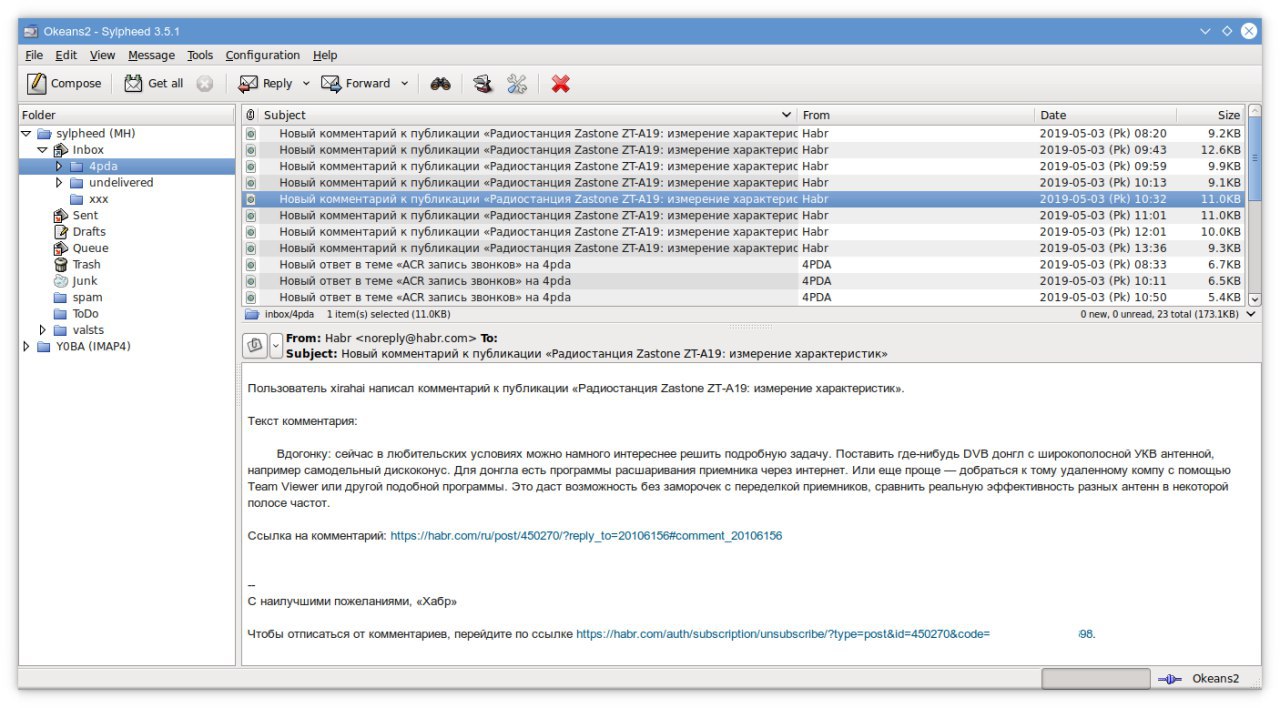Click the undelivered folder icon
This screenshot has height=708, width=1280.
77,183
